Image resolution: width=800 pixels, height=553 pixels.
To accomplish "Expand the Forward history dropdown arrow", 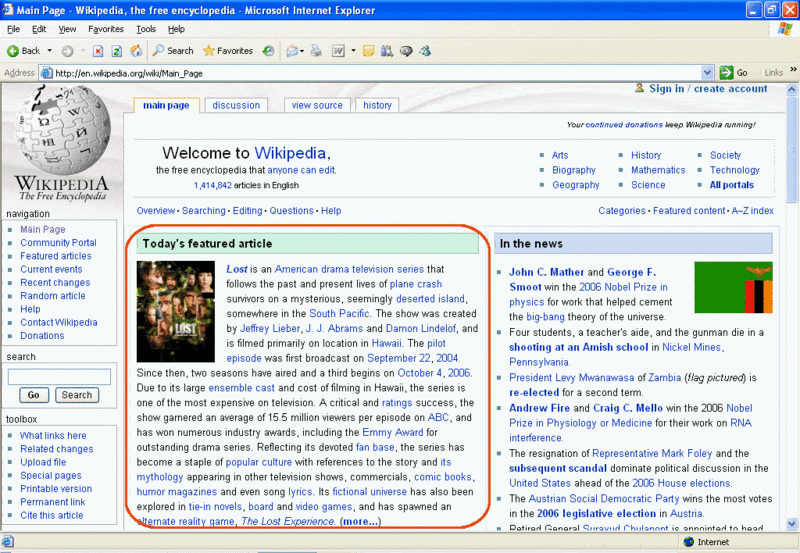I will pyautogui.click(x=83, y=51).
